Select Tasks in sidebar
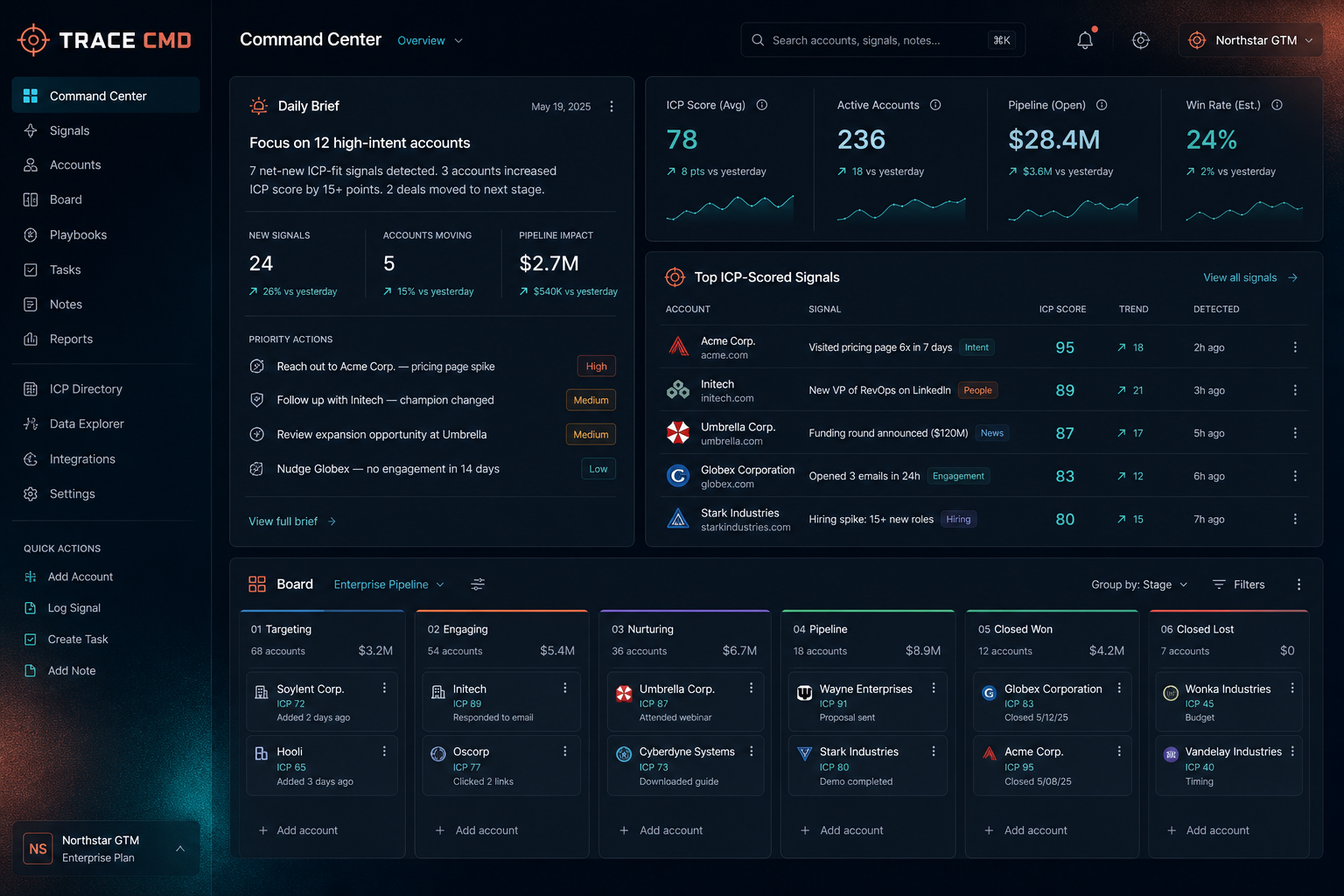This screenshot has height=896, width=1344. [x=106, y=269]
